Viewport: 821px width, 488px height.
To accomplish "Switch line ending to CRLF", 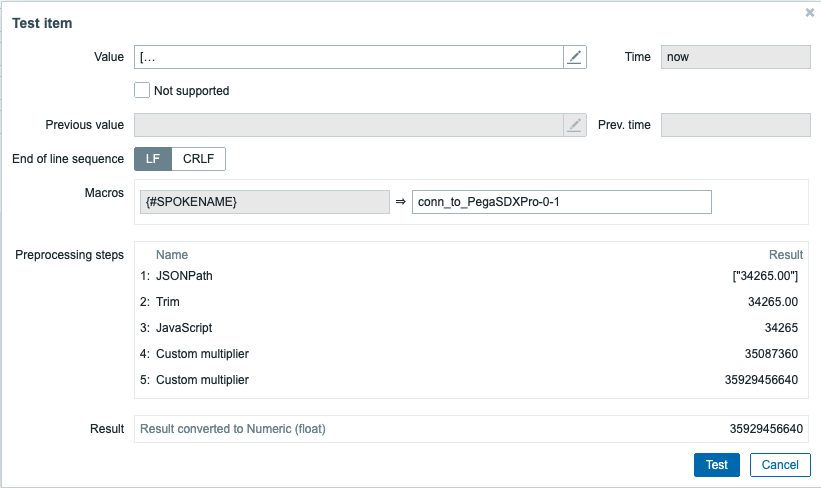I will 199,159.
